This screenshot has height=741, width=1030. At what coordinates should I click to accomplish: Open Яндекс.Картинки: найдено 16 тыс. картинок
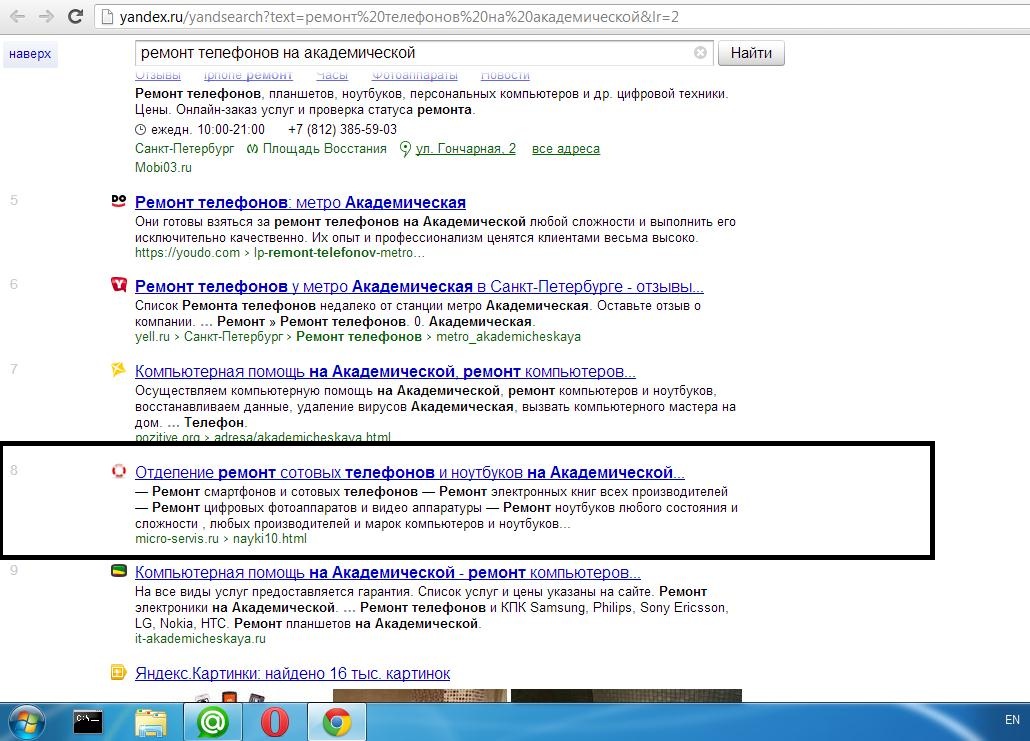pos(292,673)
